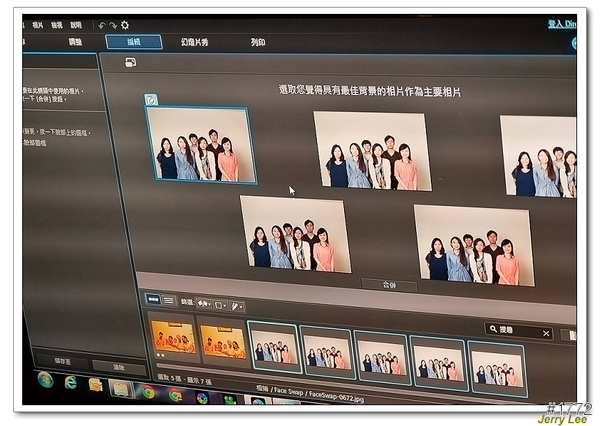This screenshot has height=426, width=600.
Task: Open the 幻燈片秀 slideshow tab
Action: (192, 42)
